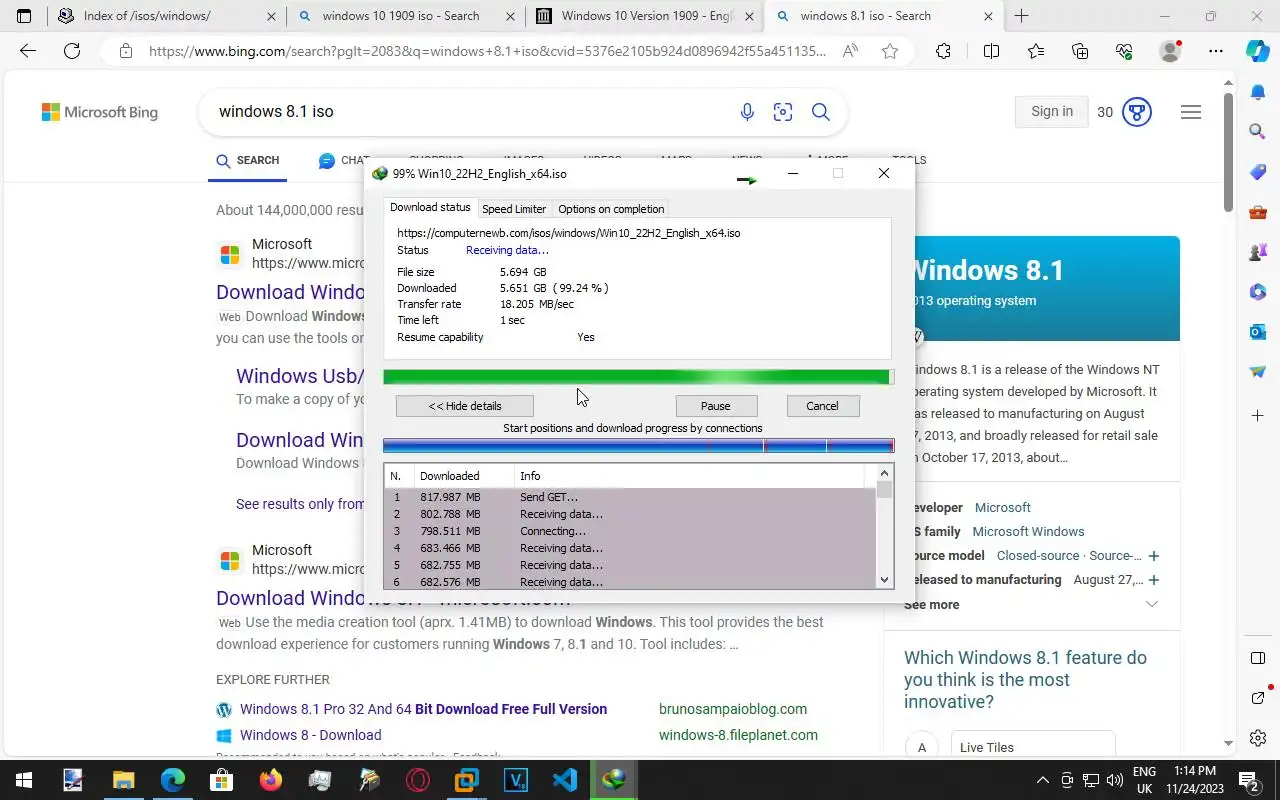Click Sign in on Bing

1052,112
